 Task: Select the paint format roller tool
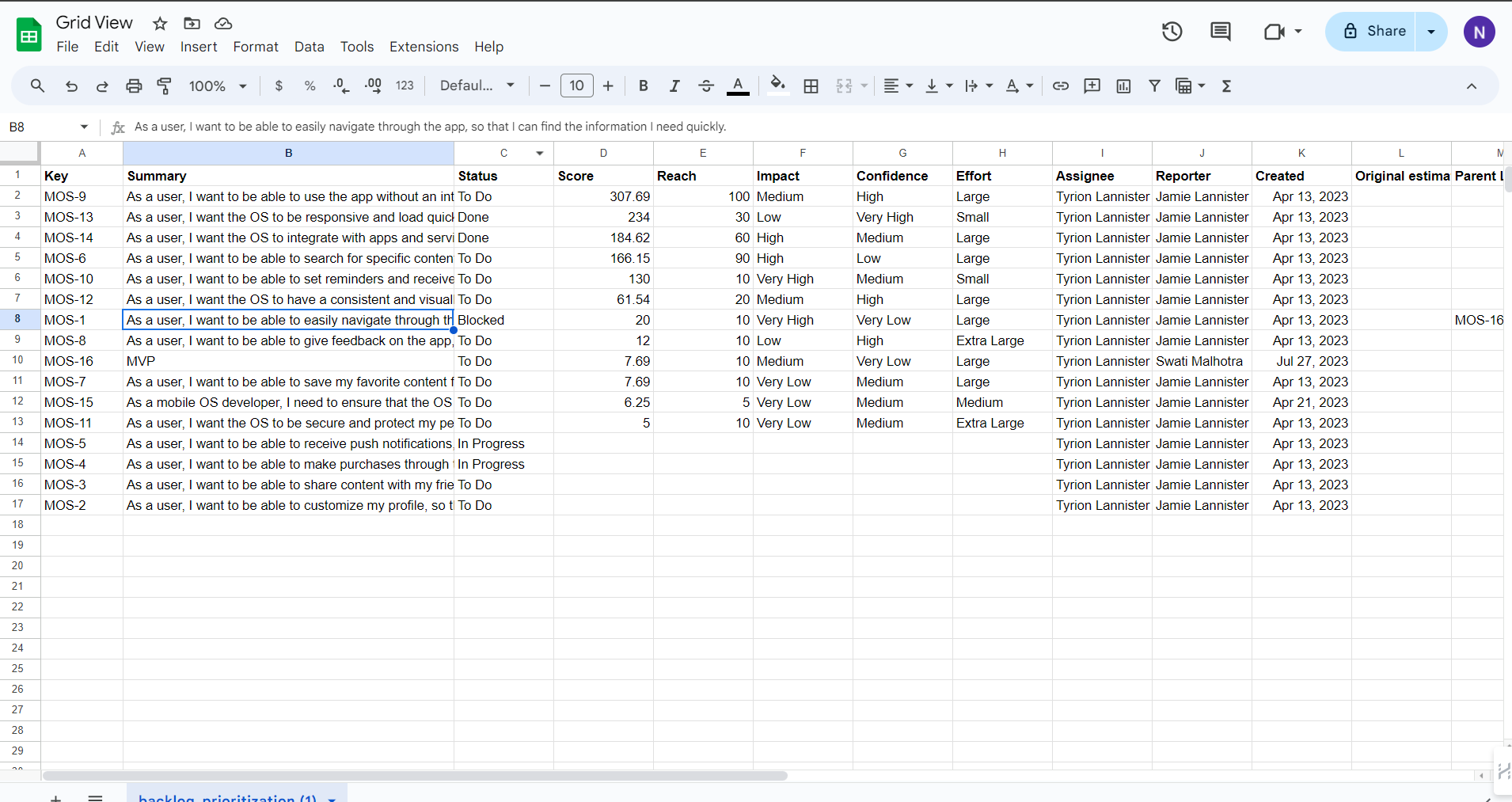[165, 86]
